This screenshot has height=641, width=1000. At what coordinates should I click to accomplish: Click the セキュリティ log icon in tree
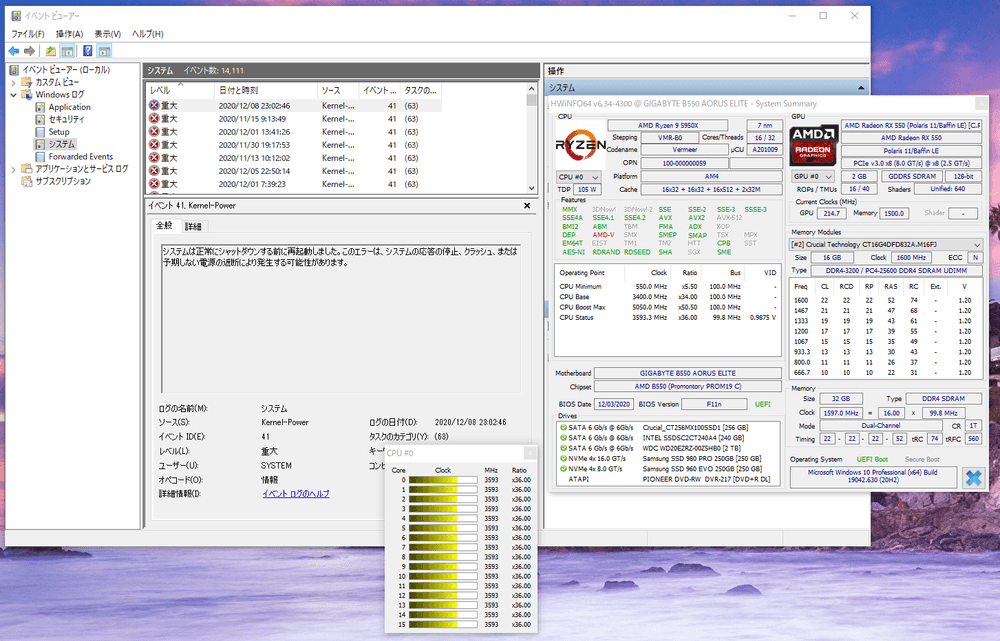(x=40, y=119)
